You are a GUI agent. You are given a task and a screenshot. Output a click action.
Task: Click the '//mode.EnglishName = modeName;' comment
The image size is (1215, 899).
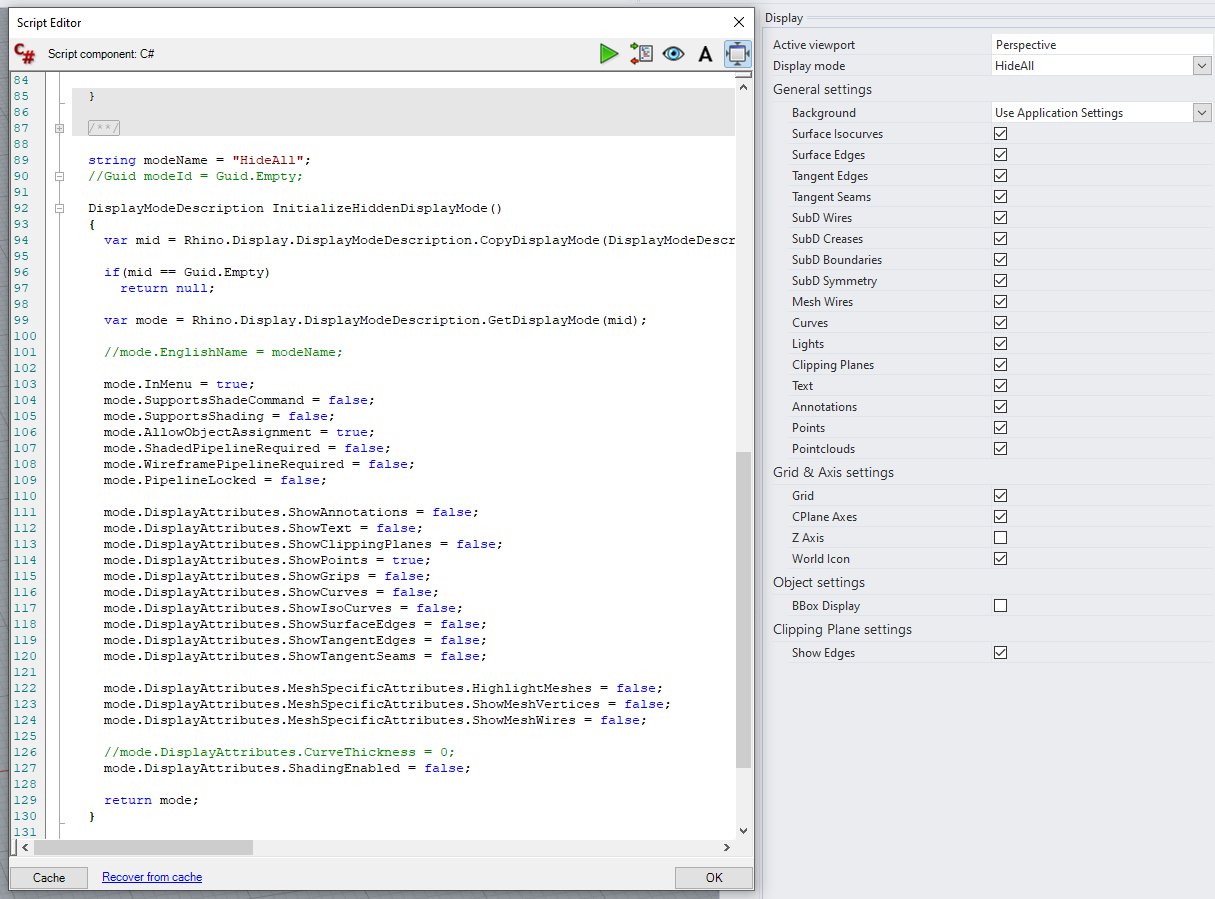(223, 352)
